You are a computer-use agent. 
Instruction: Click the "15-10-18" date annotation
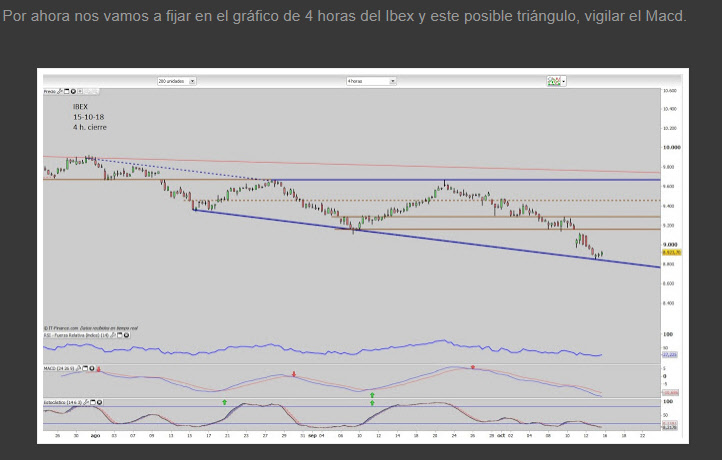click(88, 117)
